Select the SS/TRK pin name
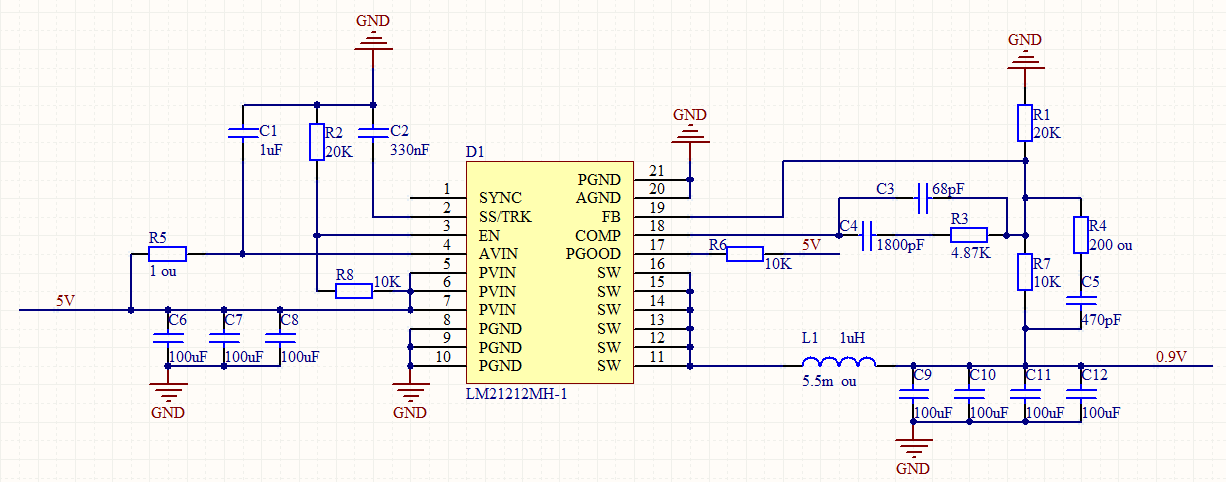 (x=505, y=216)
